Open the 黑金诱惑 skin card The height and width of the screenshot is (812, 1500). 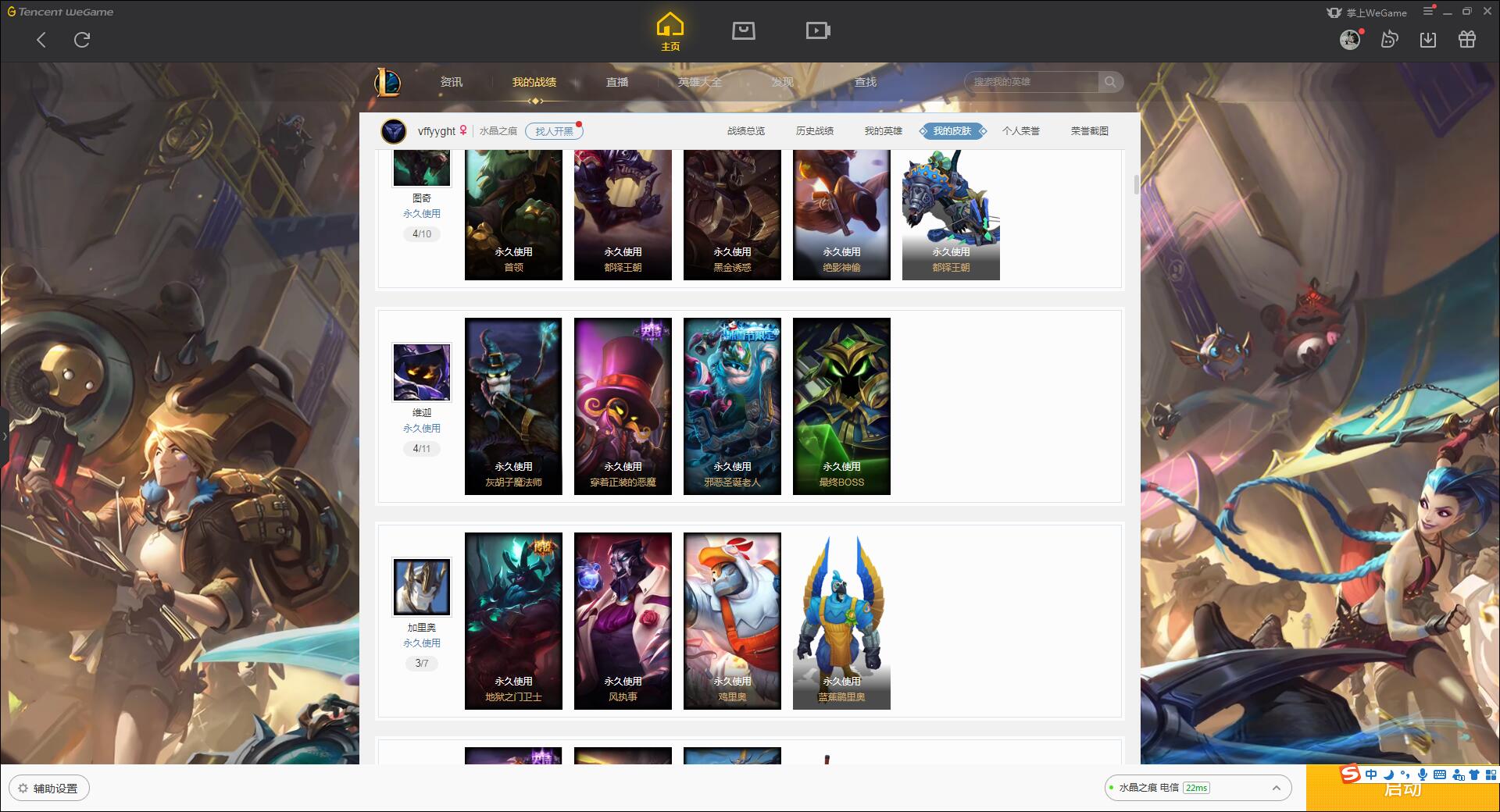coord(732,215)
